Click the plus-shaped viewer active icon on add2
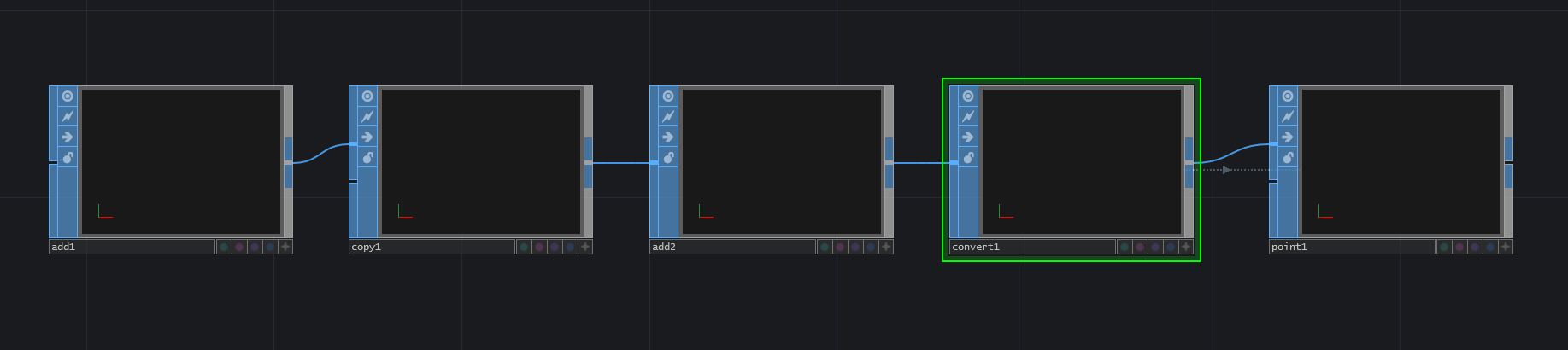Viewport: 1568px width, 350px height. click(x=886, y=247)
